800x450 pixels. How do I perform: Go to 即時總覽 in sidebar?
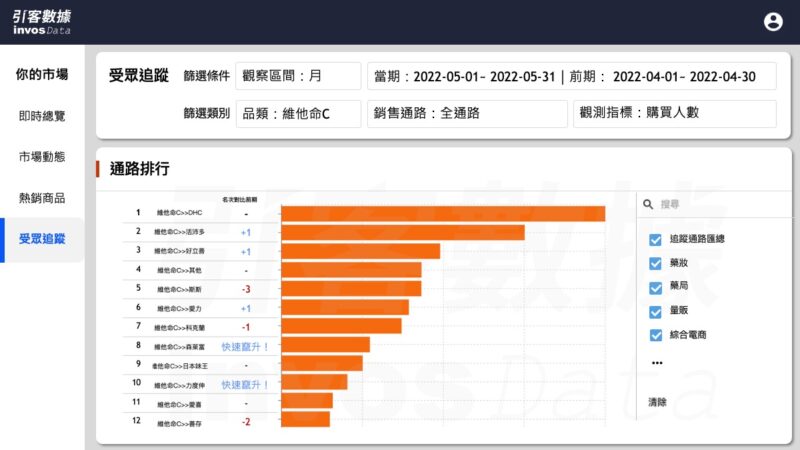tap(42, 116)
